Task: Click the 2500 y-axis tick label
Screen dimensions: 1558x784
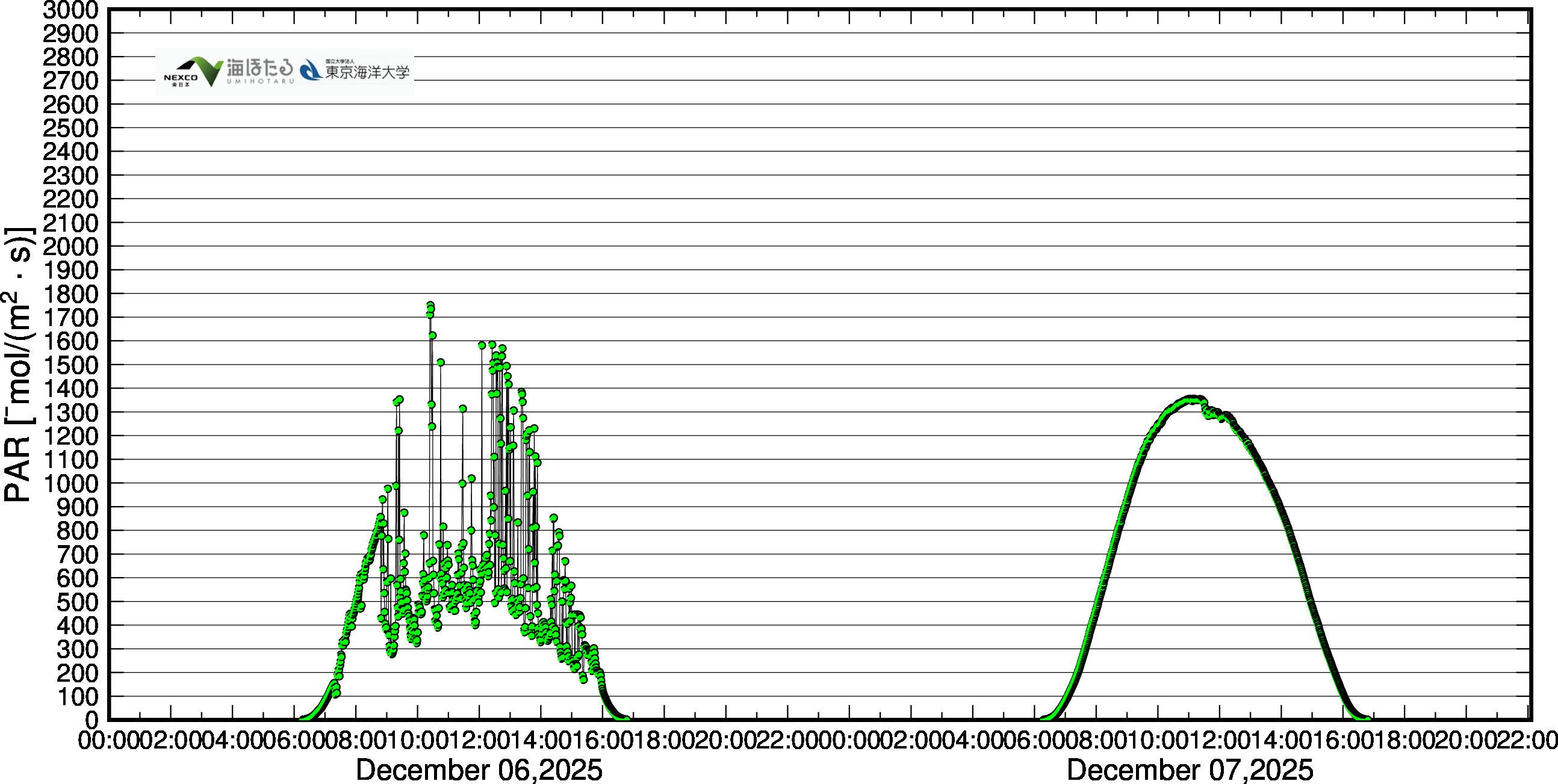Action: [70, 128]
